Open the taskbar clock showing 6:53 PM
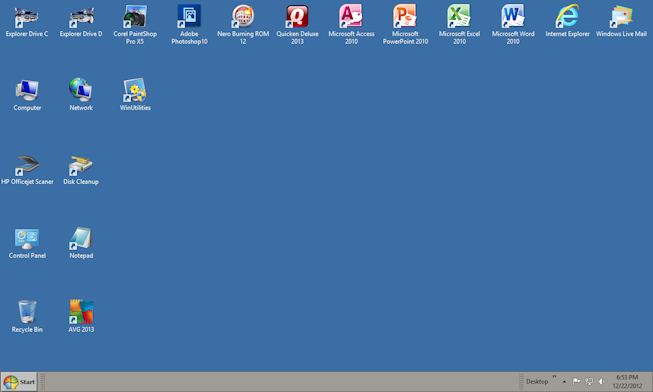Screen dimensions: 653x392 point(627,382)
